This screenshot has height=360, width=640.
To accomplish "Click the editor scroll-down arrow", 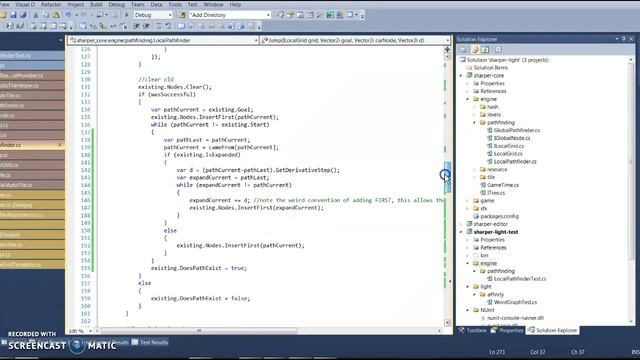I will pyautogui.click(x=447, y=323).
